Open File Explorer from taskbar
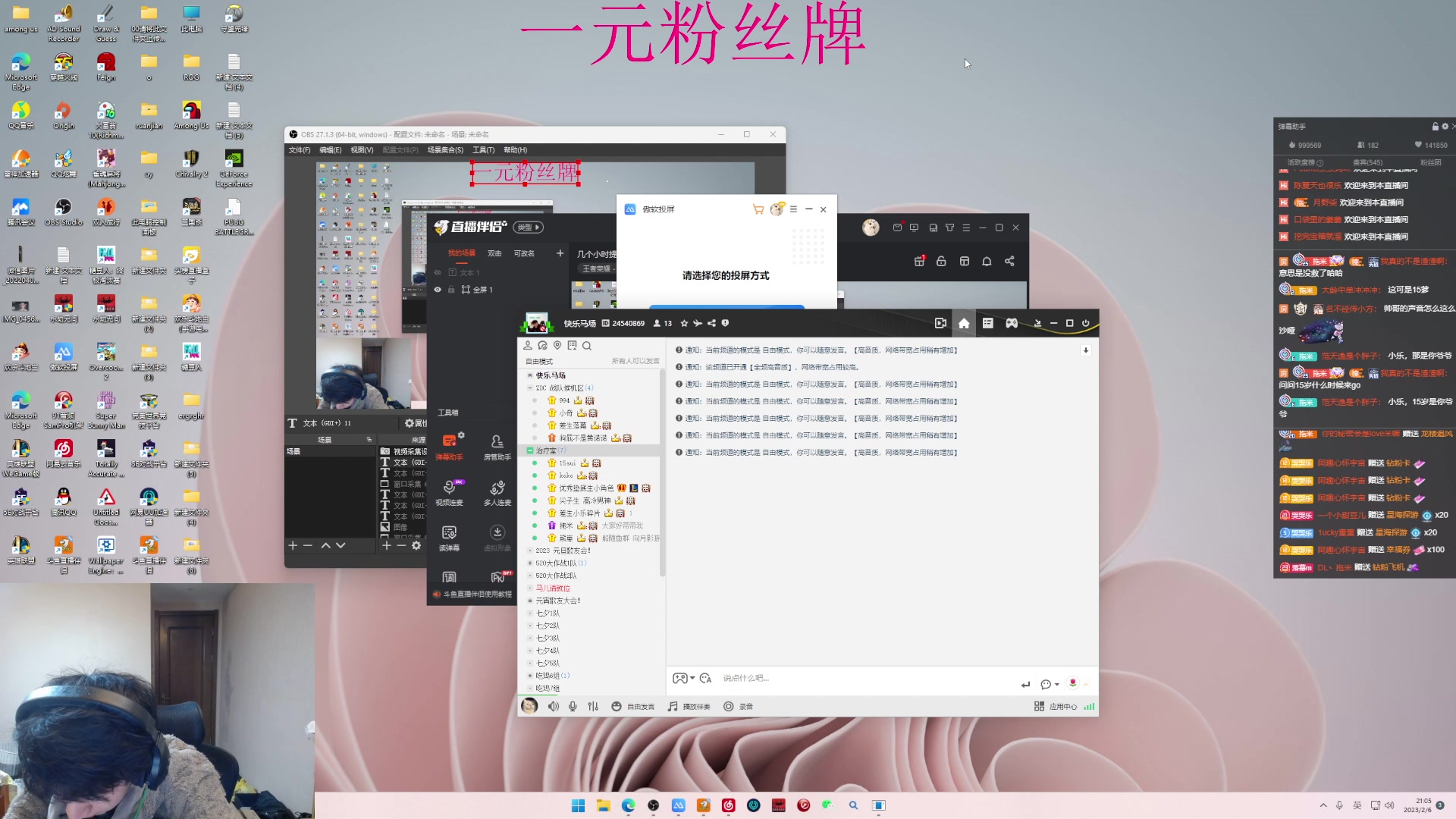Screen dimensions: 1456x819 [603, 805]
